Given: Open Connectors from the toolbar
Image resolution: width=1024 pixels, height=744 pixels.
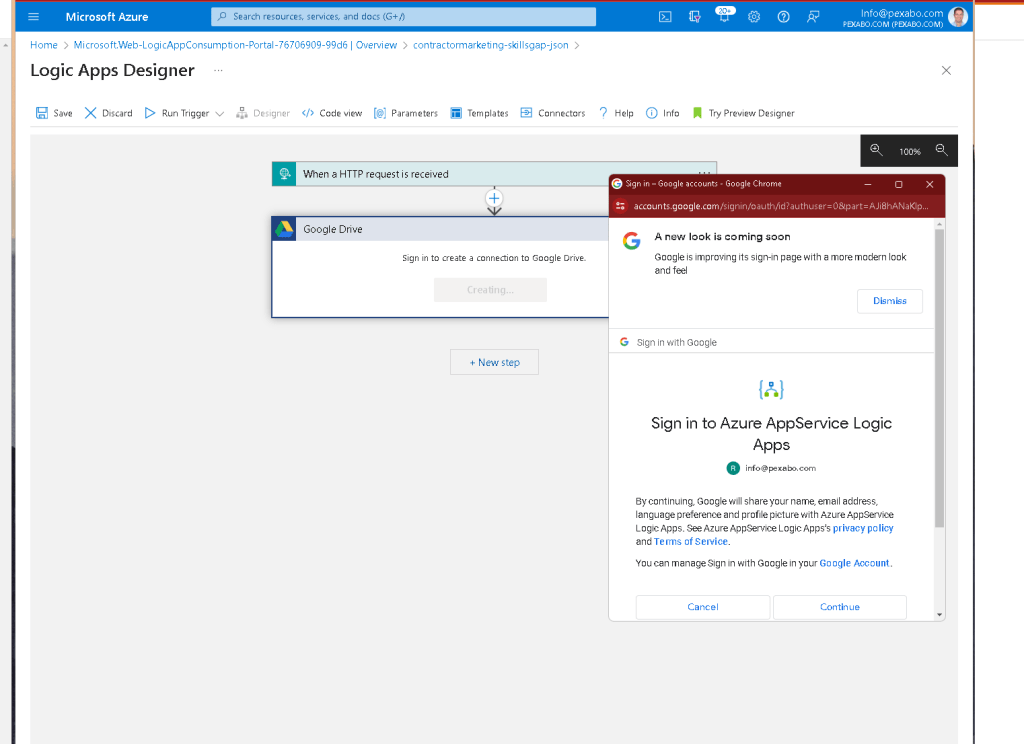Looking at the screenshot, I should (x=553, y=113).
